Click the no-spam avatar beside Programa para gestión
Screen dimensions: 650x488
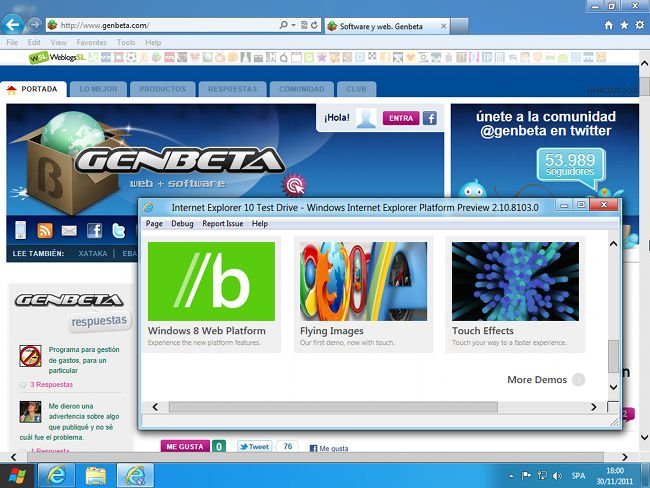(x=30, y=356)
